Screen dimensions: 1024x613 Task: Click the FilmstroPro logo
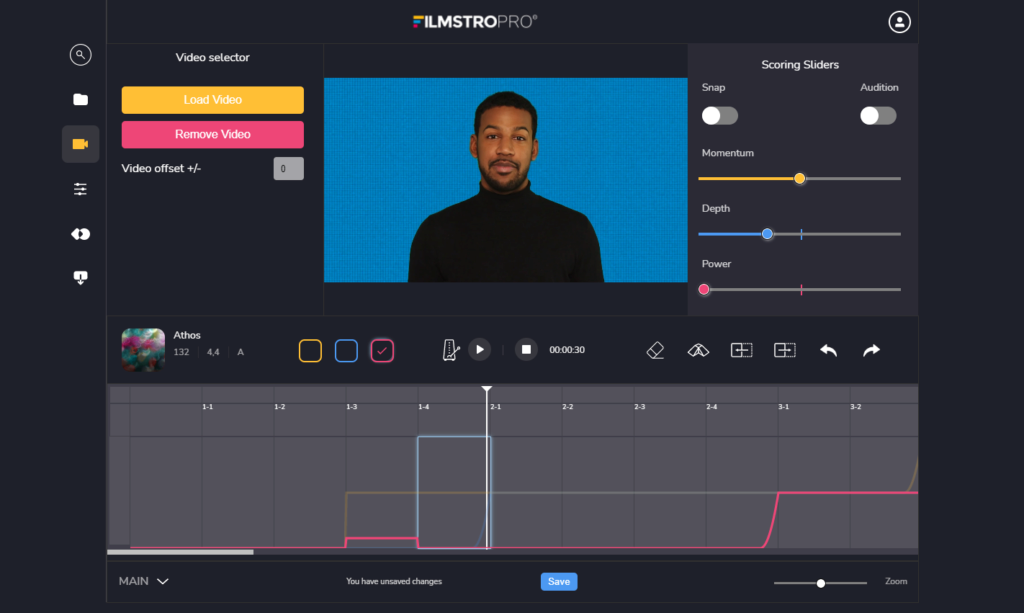475,22
